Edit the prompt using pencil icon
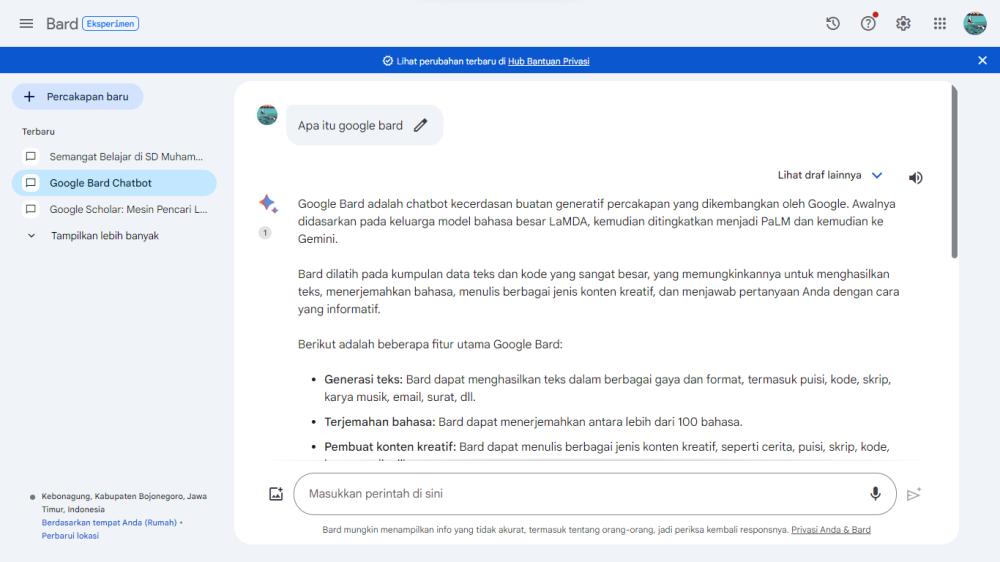 420,126
